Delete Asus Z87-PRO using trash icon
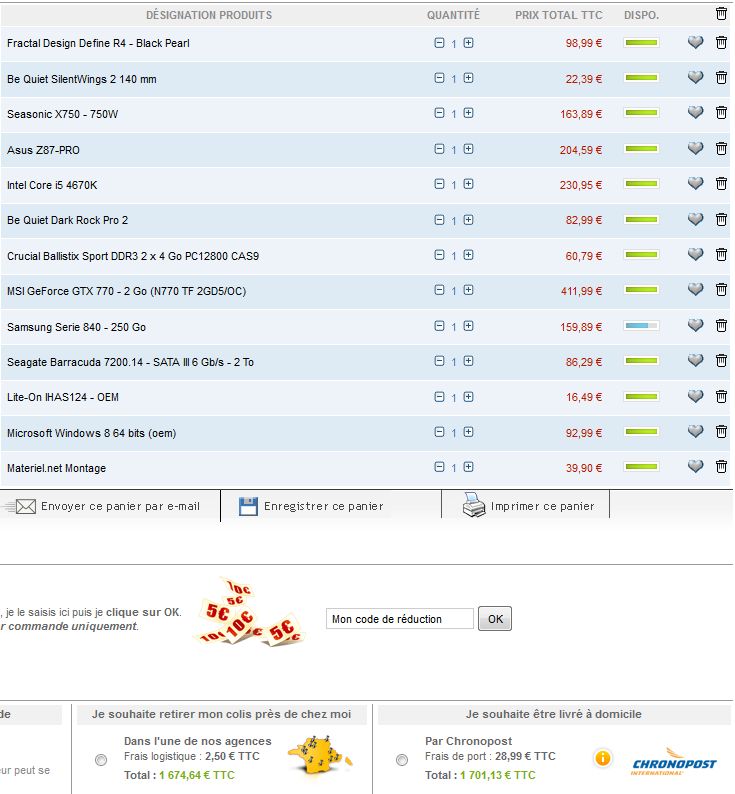735x794 pixels. pos(721,148)
